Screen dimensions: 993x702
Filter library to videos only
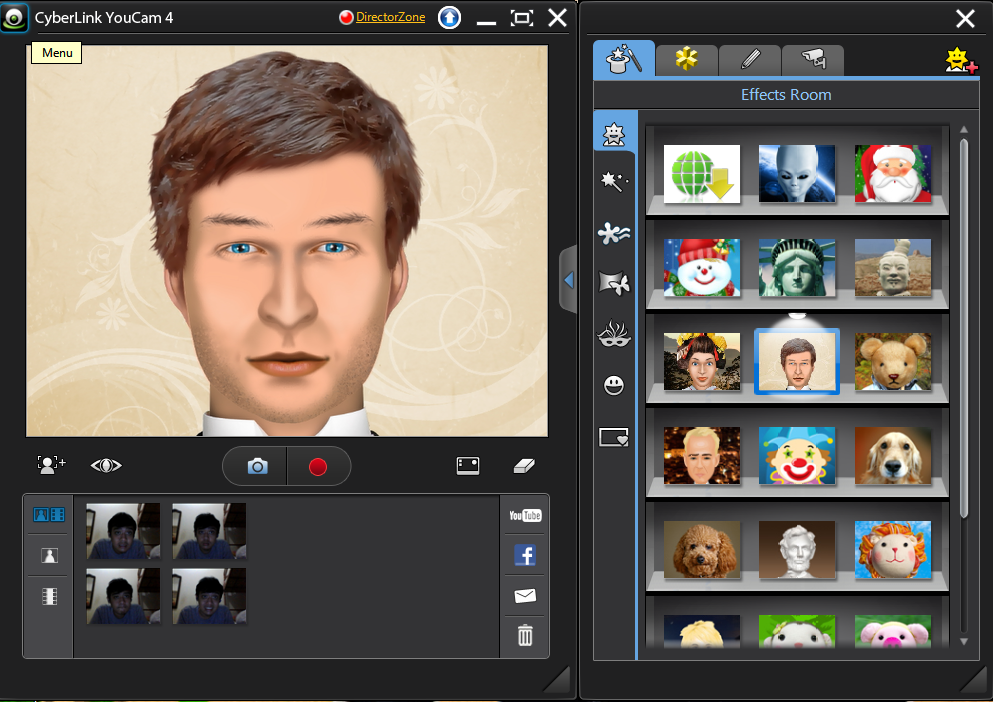coord(49,596)
